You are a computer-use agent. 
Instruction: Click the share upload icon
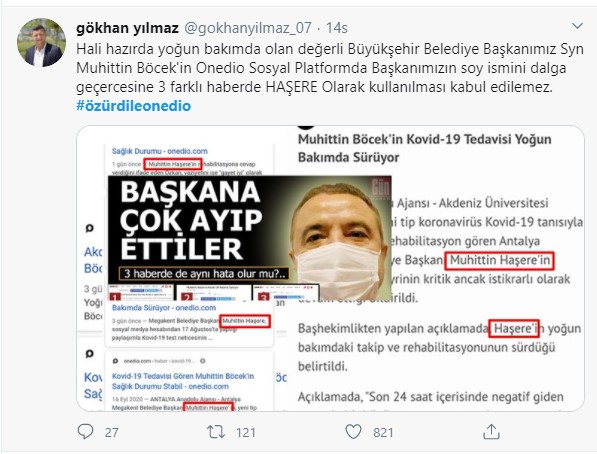point(491,432)
